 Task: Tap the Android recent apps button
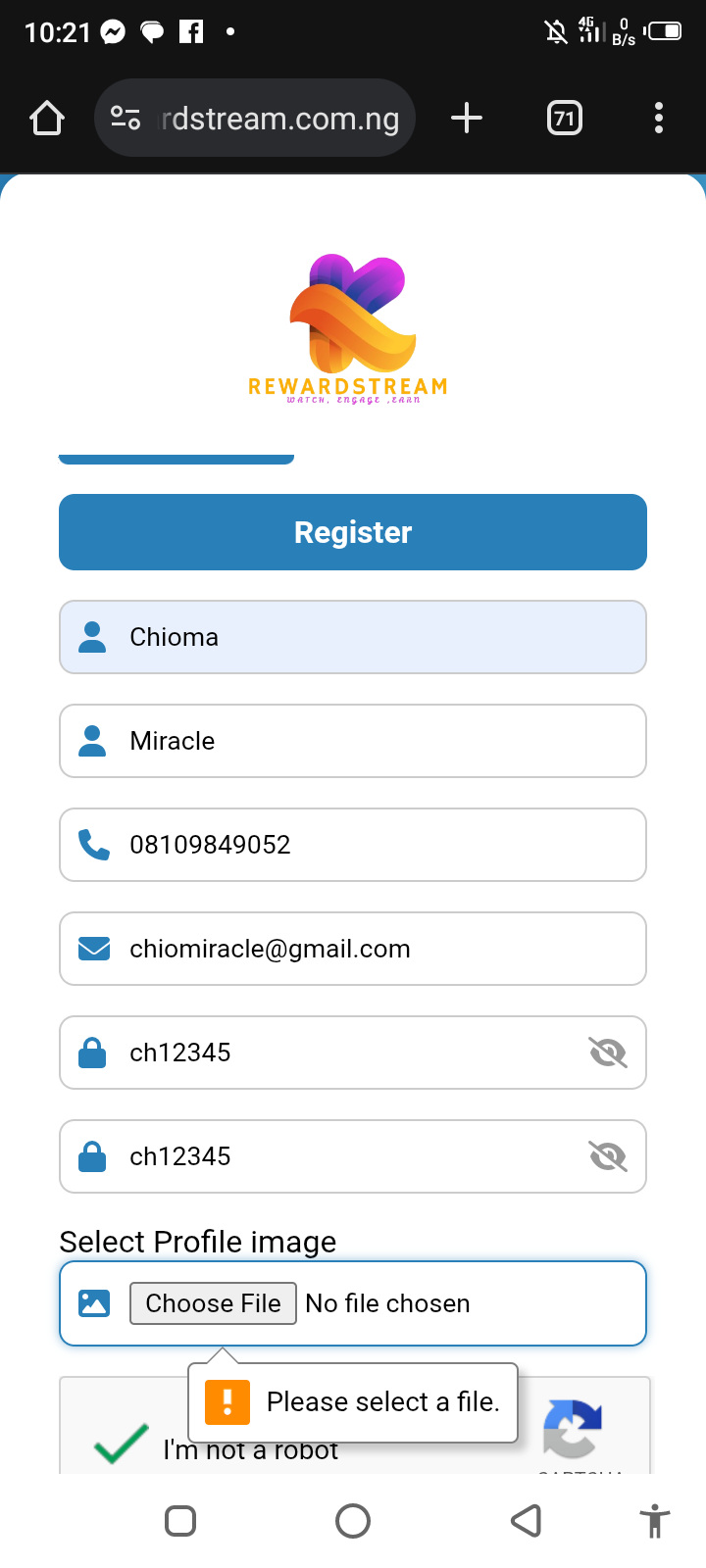(x=180, y=1521)
